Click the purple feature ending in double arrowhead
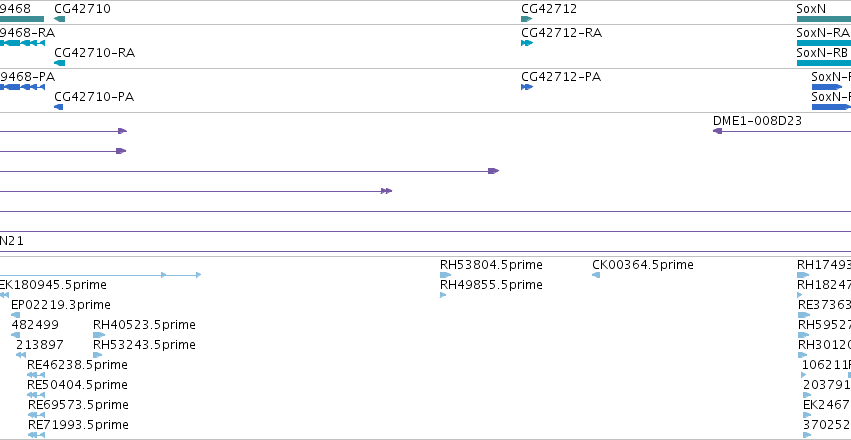The height and width of the screenshot is (440, 851). tap(196, 191)
